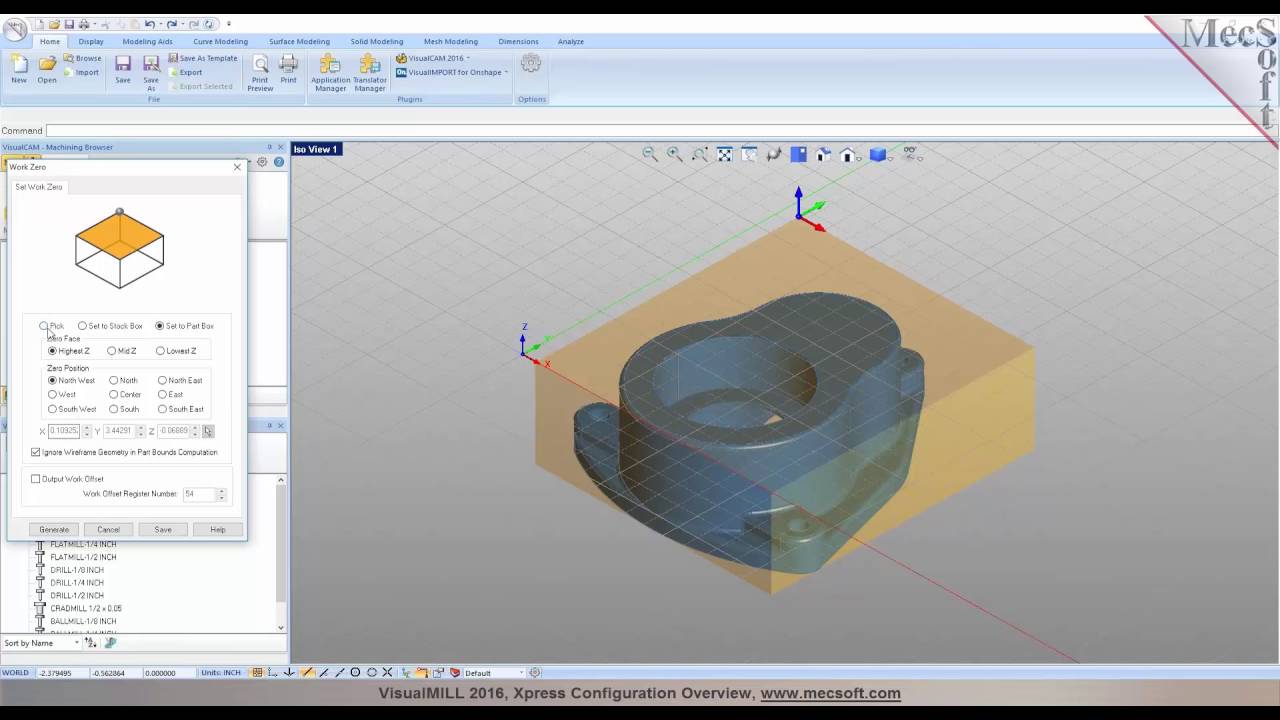The image size is (1280, 720).
Task: Click the pick point button beside Z field
Action: point(208,431)
